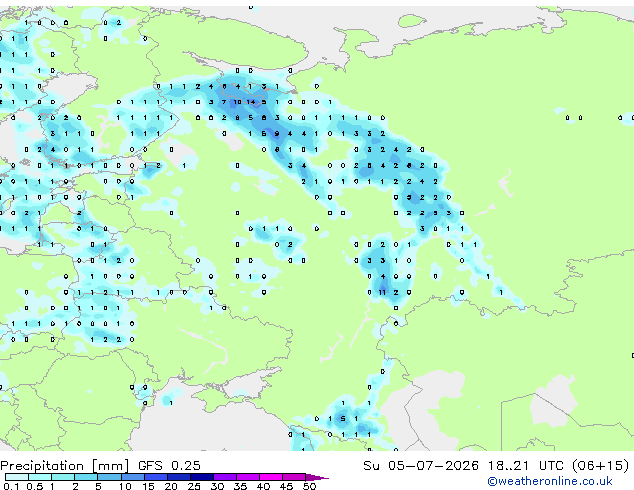
Task: Click the legend label '40'
Action: [263, 486]
